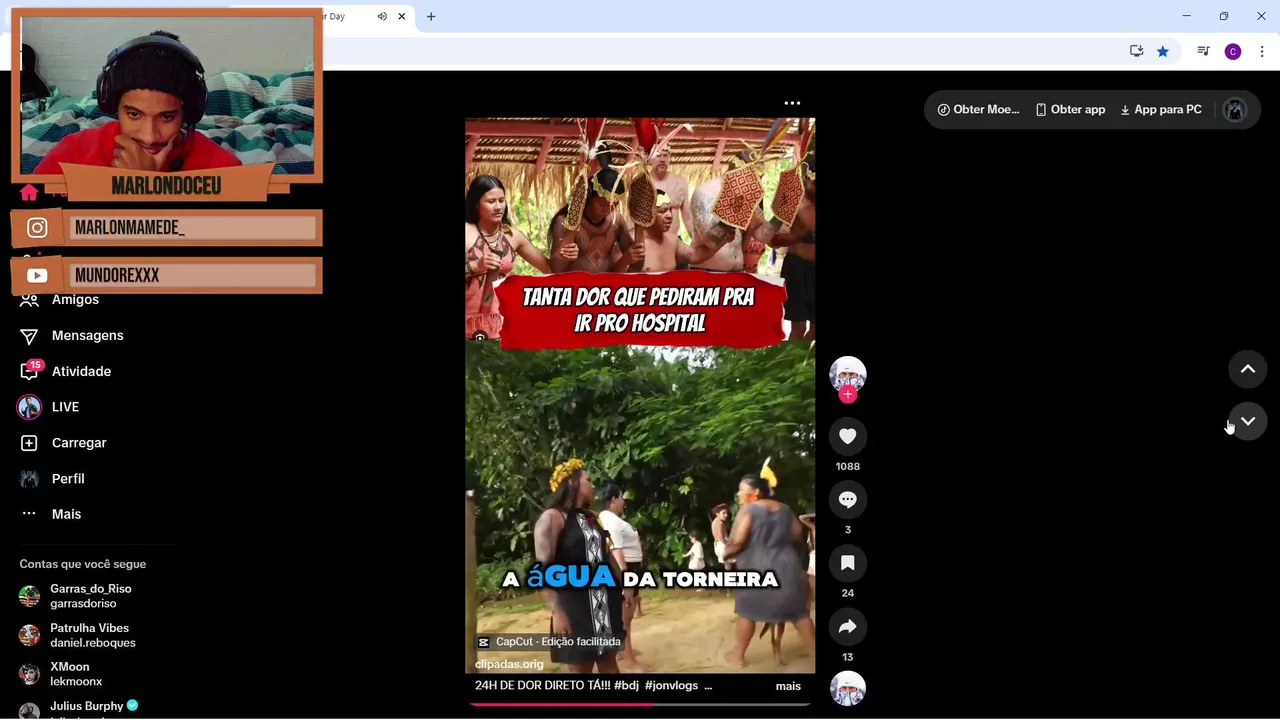Share the video with the arrow icon

tap(848, 627)
